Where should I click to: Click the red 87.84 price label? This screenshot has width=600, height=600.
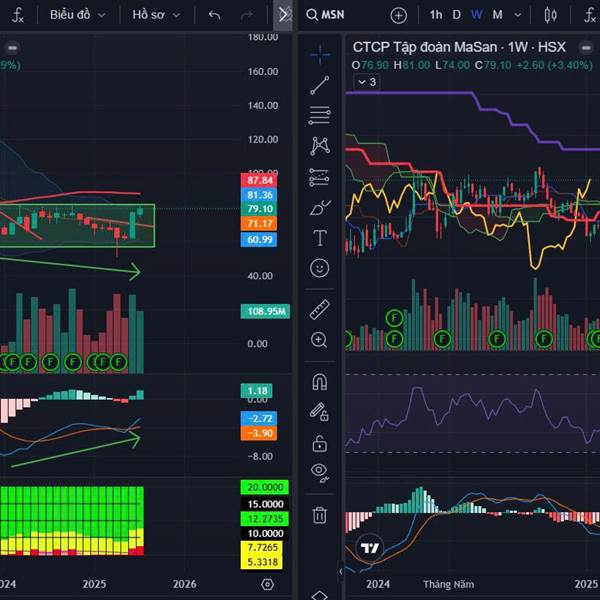(x=259, y=180)
